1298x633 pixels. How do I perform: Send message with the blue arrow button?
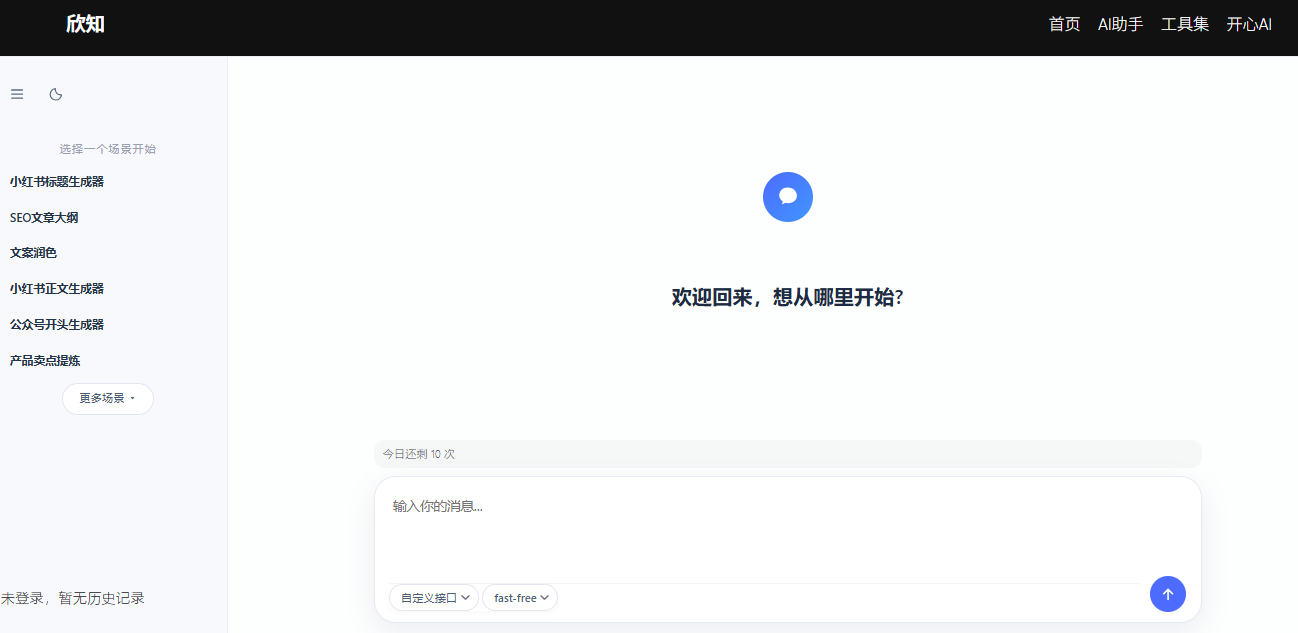pyautogui.click(x=1168, y=594)
